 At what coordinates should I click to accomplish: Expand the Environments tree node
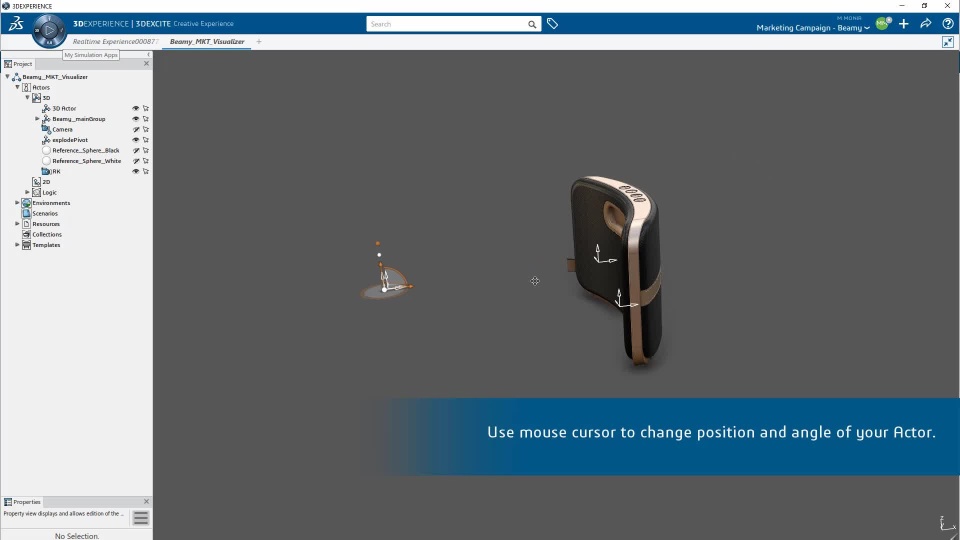click(x=17, y=203)
